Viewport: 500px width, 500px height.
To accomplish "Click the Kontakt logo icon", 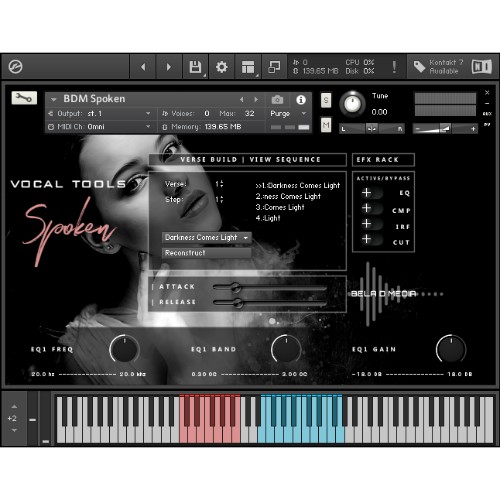I will (15, 67).
